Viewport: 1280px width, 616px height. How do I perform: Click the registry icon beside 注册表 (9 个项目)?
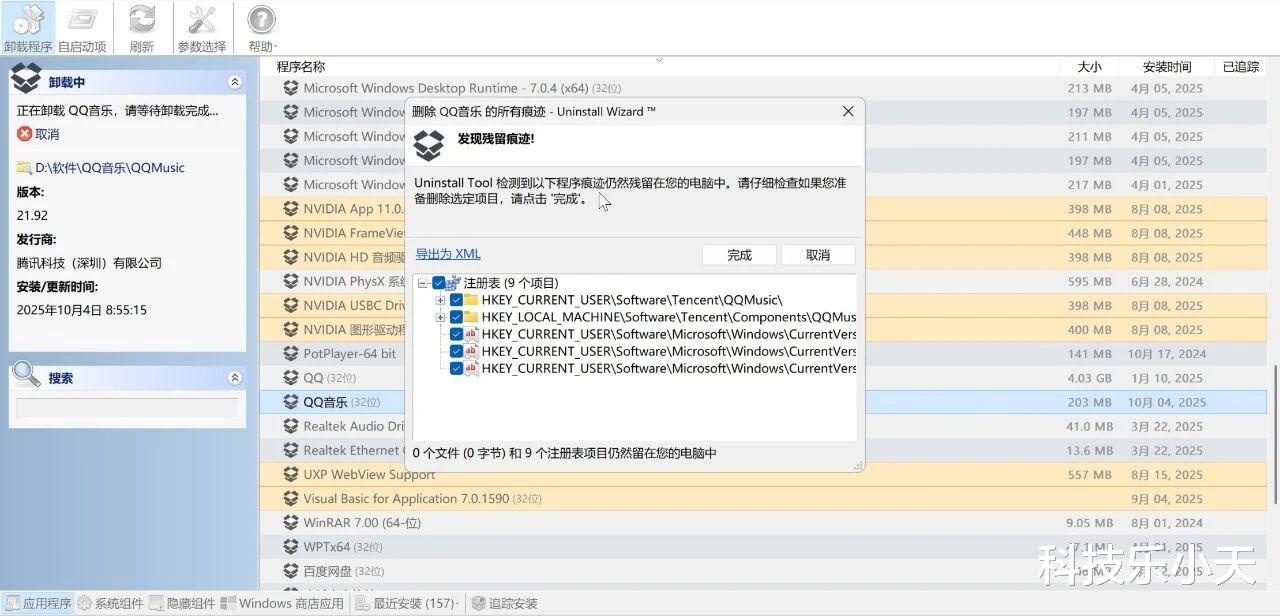pos(453,283)
